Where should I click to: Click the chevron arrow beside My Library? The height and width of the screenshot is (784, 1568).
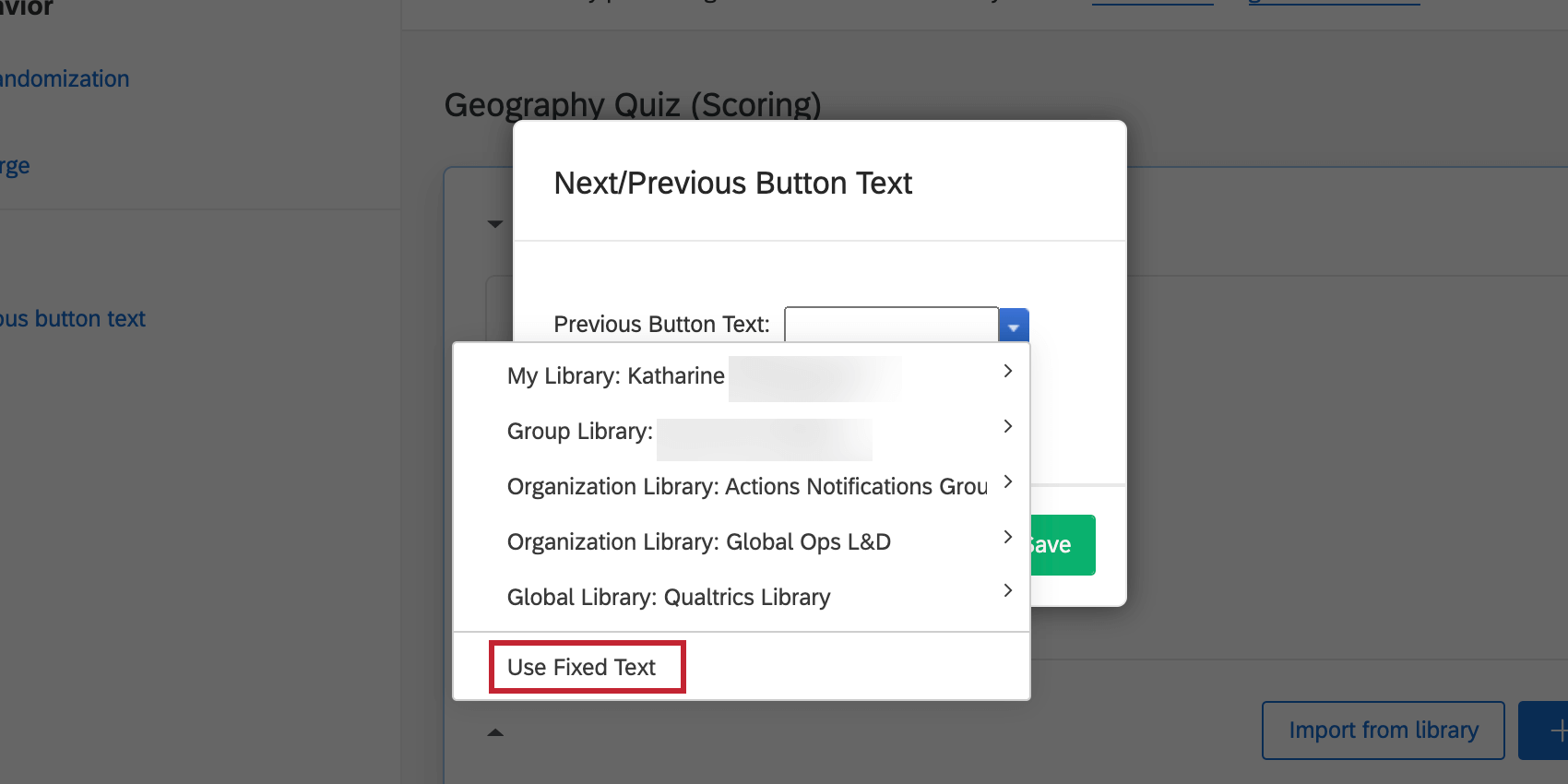tap(1008, 371)
